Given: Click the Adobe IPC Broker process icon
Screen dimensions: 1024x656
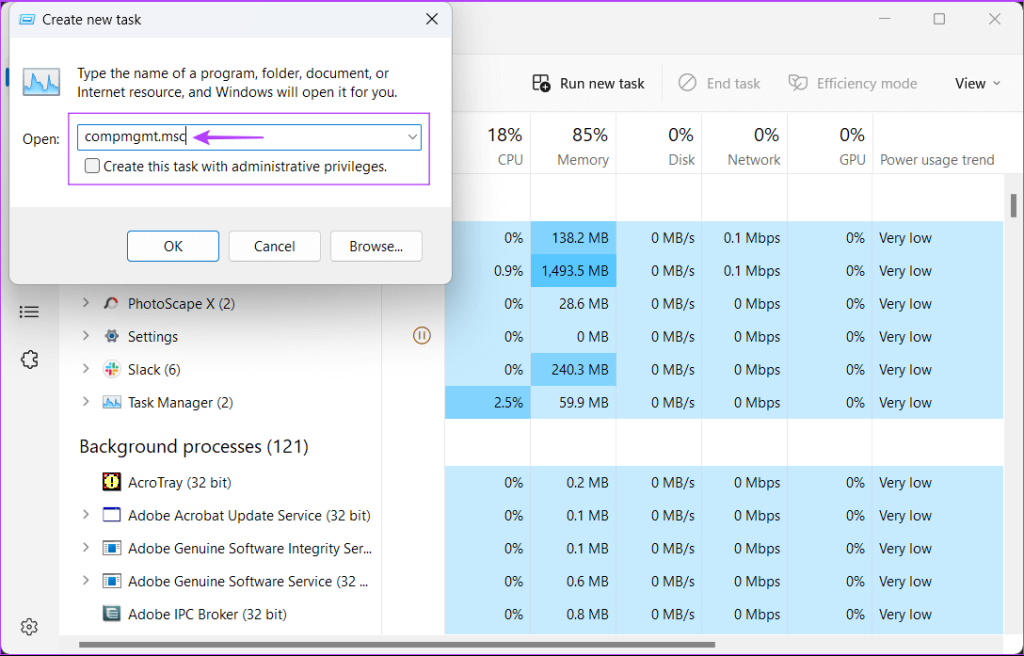Looking at the screenshot, I should [111, 614].
